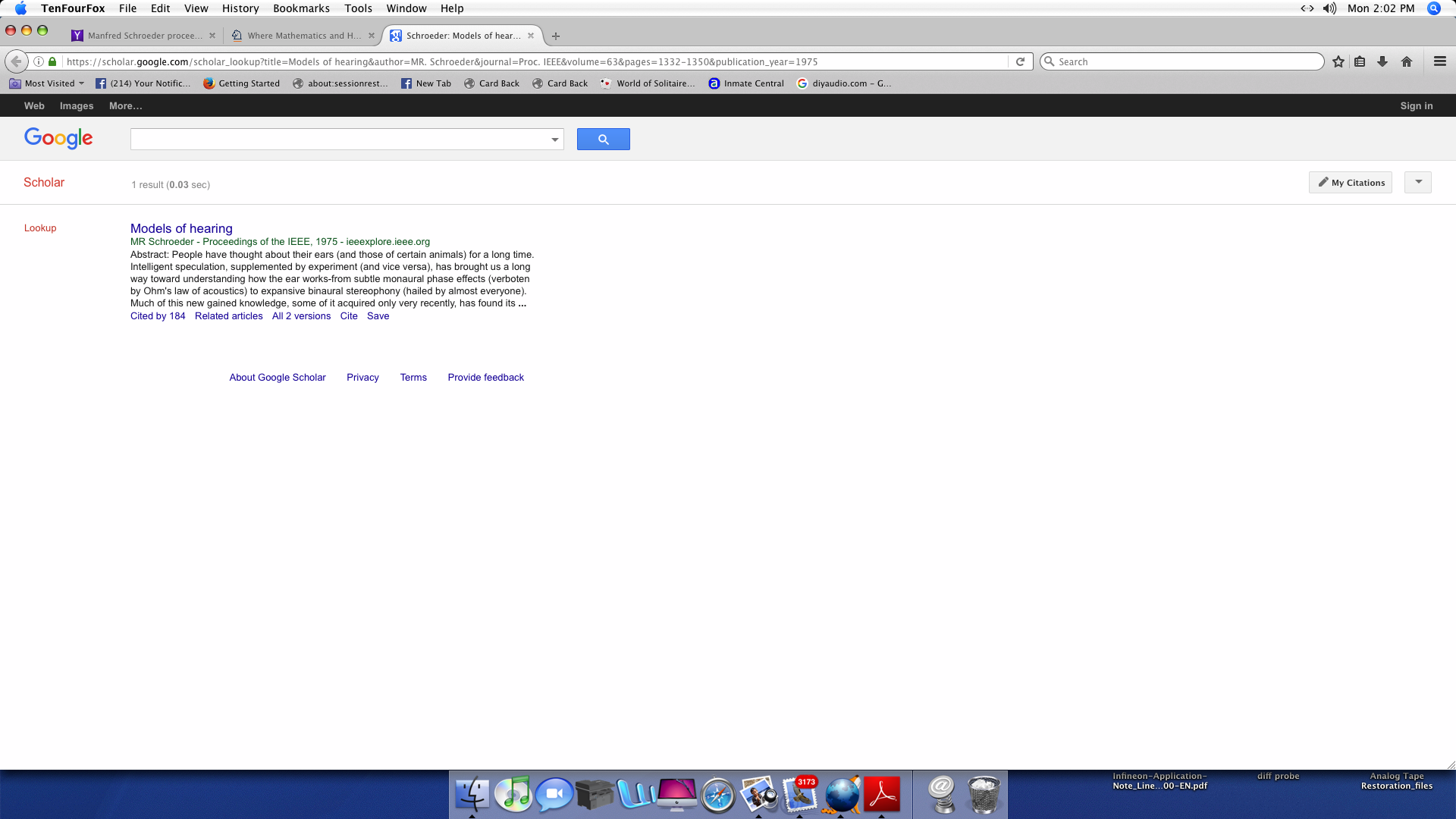The width and height of the screenshot is (1456, 819).
Task: Click the browser Search field
Action: 1182,61
